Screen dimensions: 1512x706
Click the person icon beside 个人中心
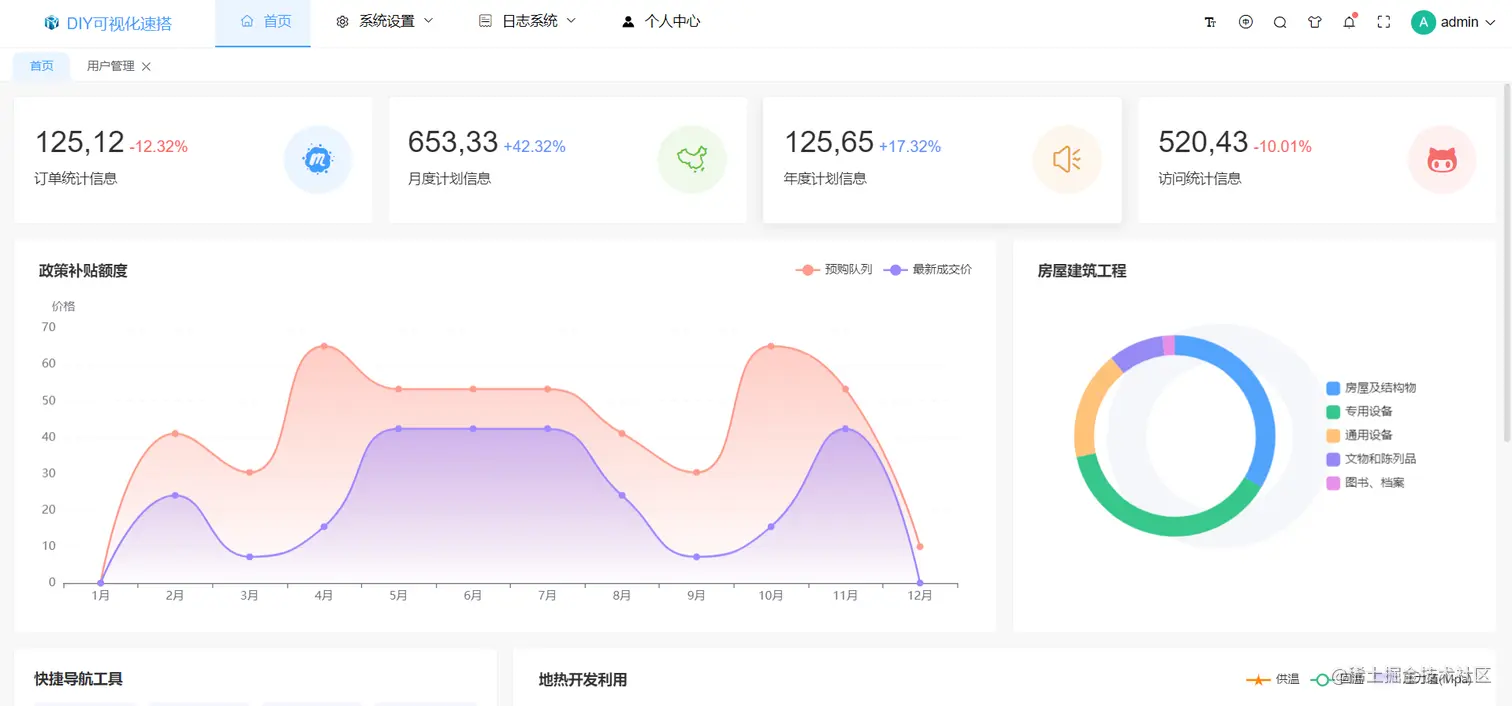click(628, 21)
